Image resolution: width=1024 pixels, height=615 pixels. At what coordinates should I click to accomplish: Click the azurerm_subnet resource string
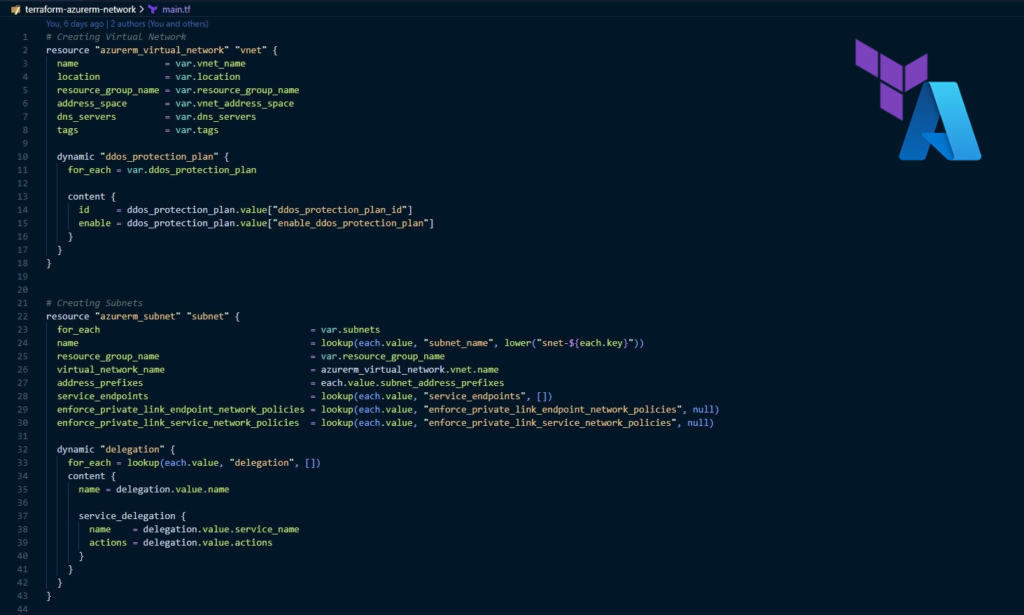coord(137,315)
